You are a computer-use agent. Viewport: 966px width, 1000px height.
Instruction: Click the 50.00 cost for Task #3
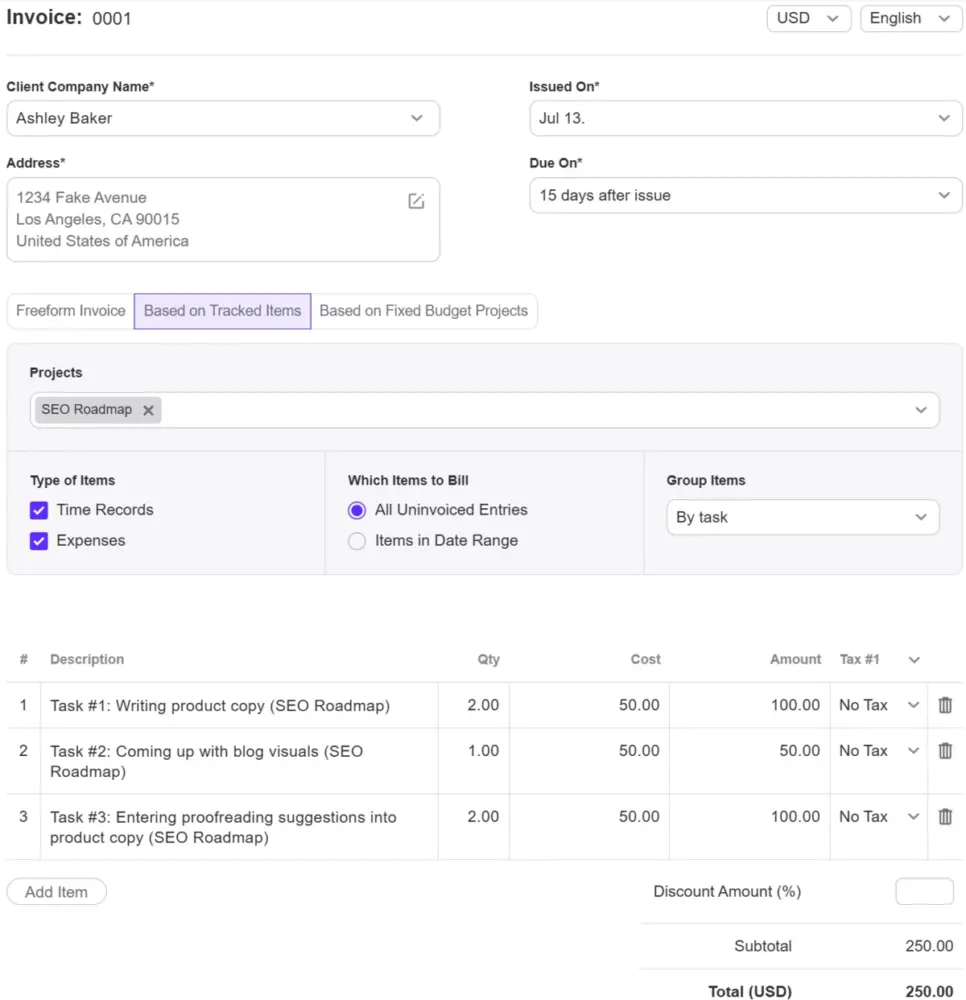(x=639, y=816)
